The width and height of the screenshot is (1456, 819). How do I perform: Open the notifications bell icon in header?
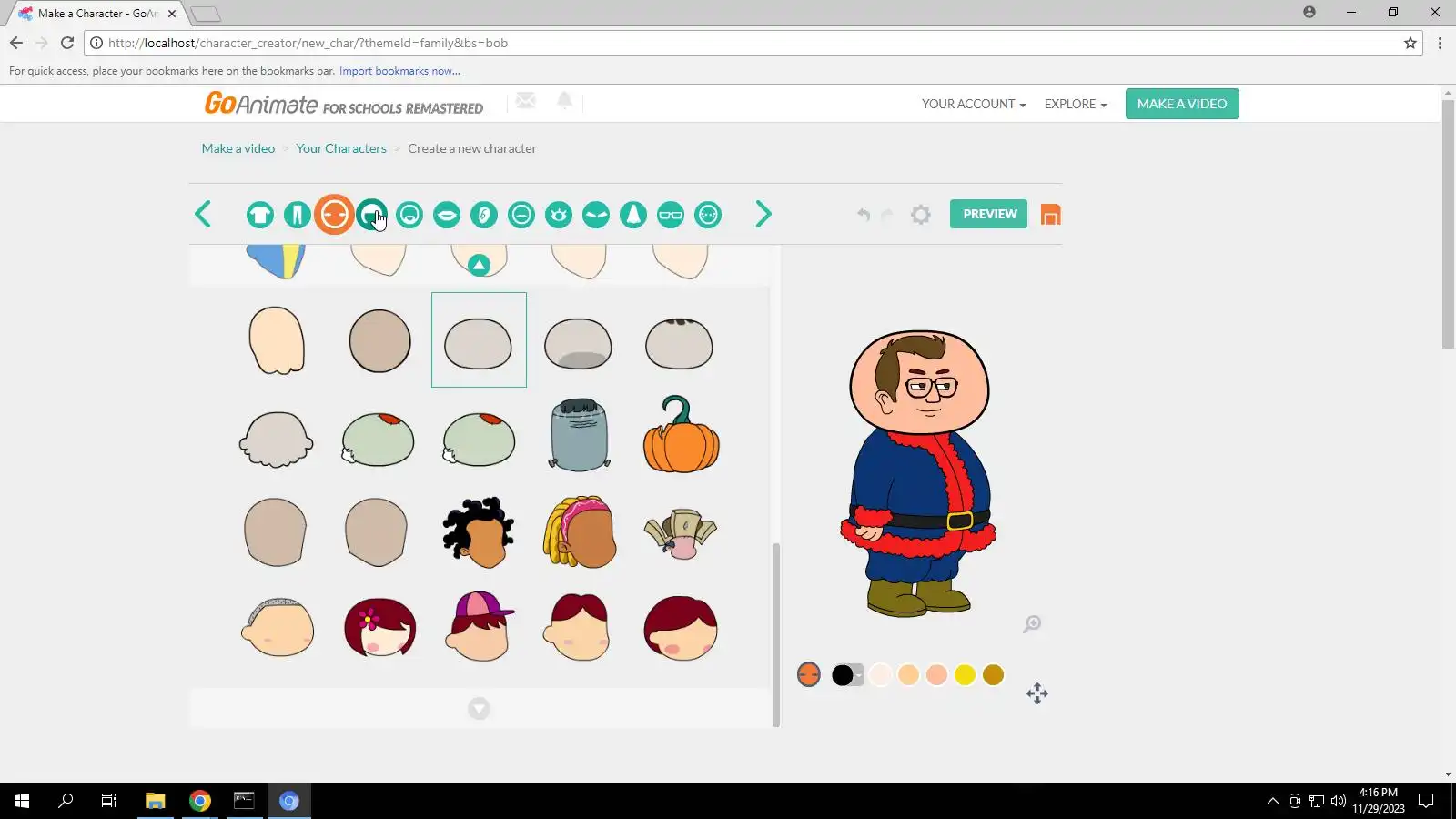(564, 100)
